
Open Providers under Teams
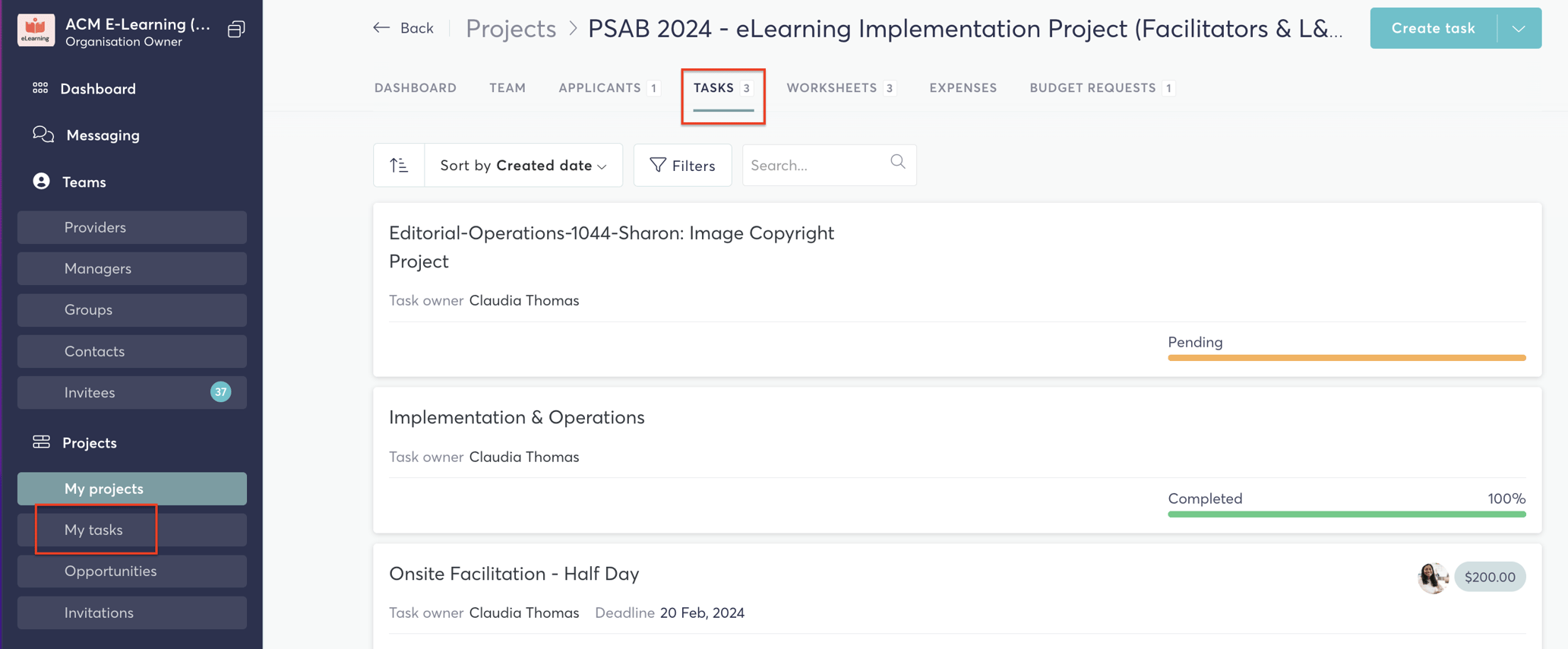click(x=132, y=227)
